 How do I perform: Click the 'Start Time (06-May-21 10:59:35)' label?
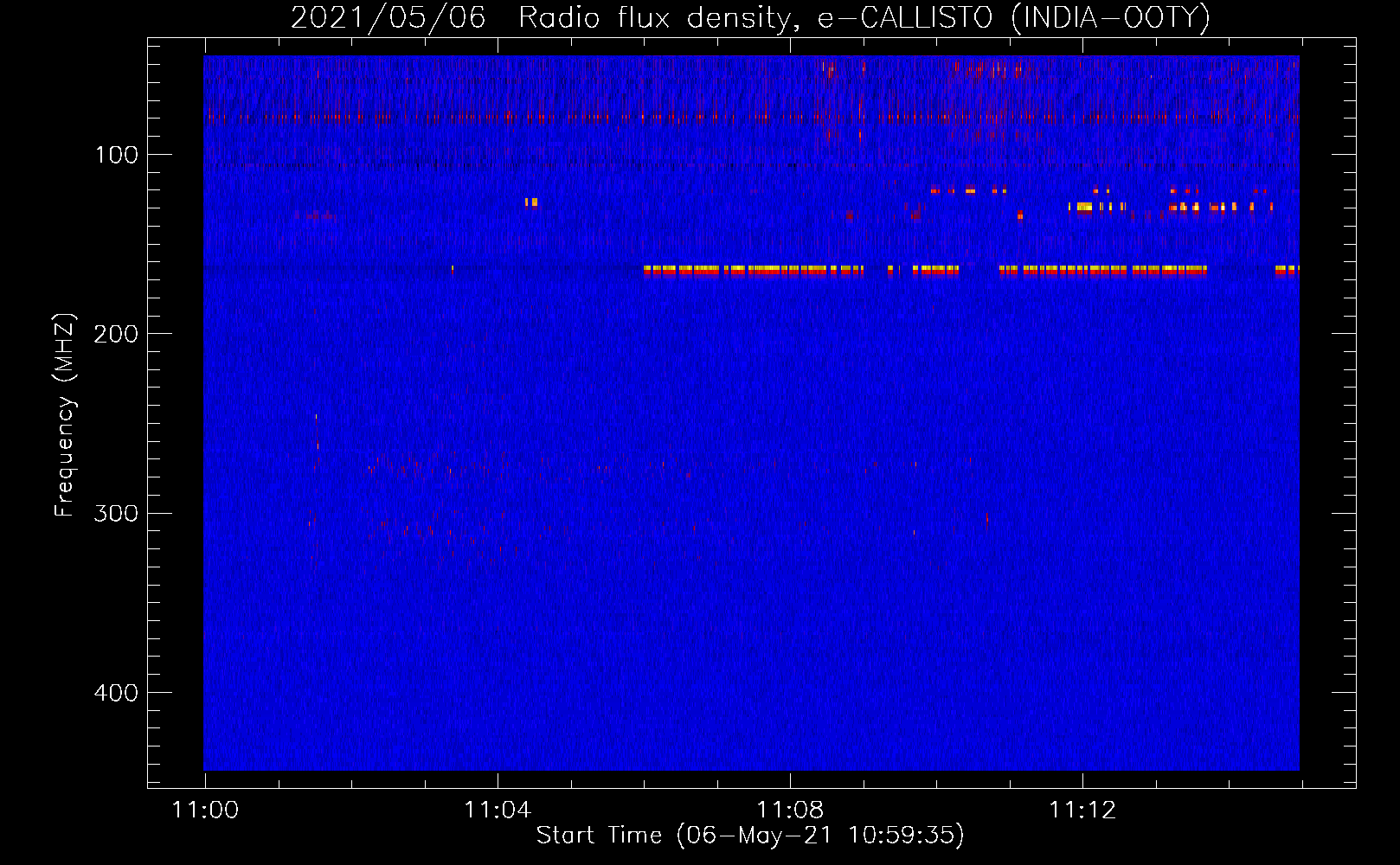click(750, 836)
